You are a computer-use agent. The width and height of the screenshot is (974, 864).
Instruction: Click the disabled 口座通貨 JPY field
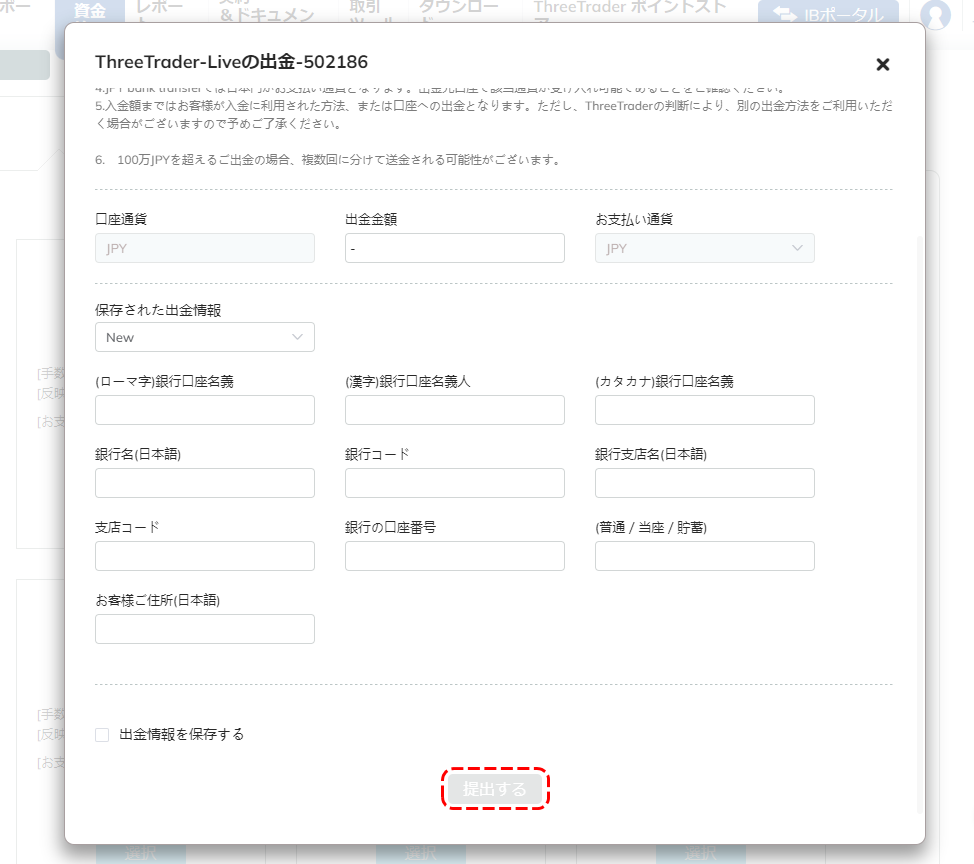pyautogui.click(x=205, y=248)
